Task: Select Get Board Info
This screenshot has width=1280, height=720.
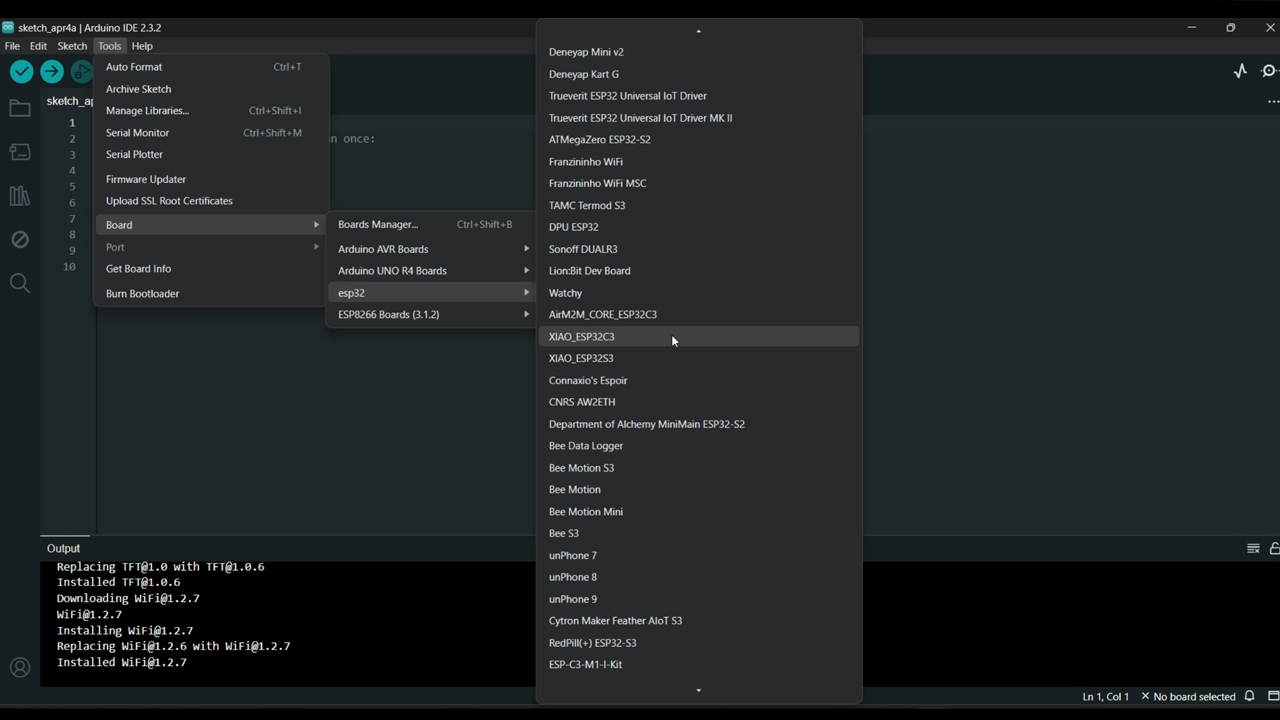Action: (211, 269)
